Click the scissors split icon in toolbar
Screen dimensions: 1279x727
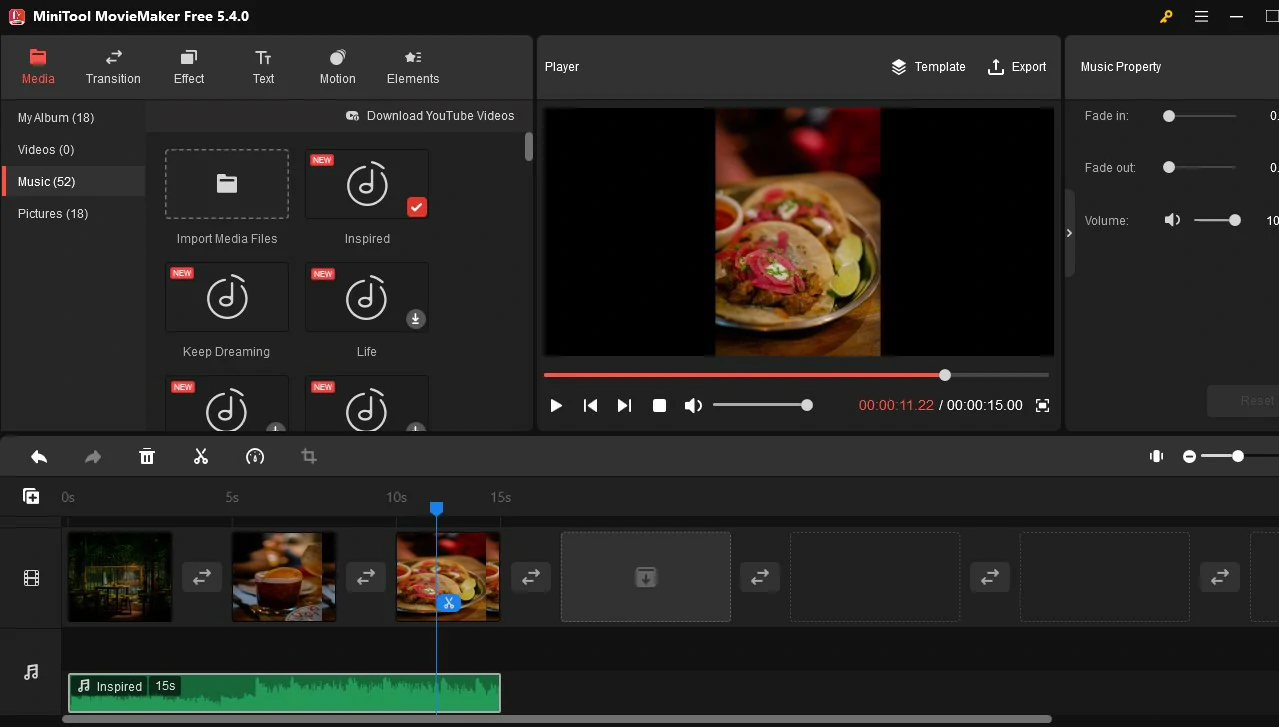tap(201, 457)
